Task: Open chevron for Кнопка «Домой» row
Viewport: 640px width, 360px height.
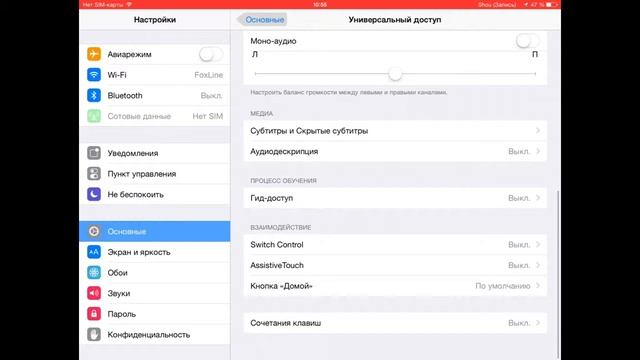Action: point(538,286)
